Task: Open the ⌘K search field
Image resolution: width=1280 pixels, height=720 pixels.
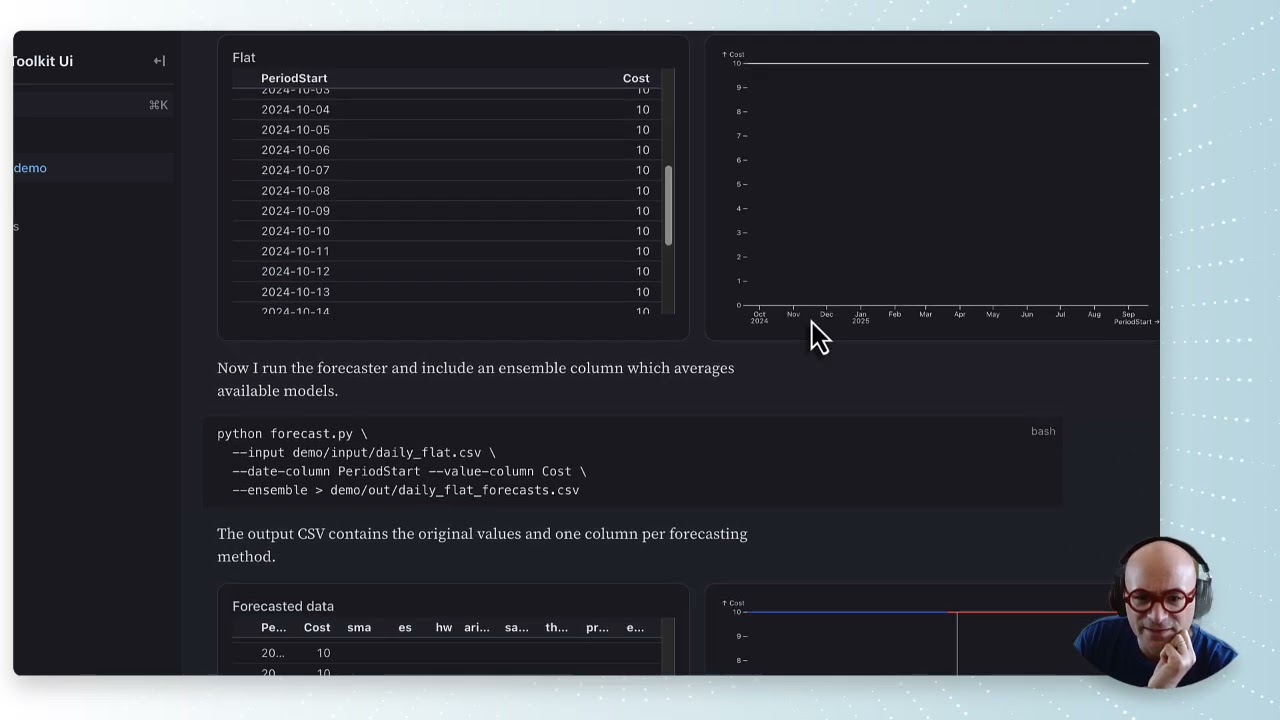Action: tap(93, 105)
